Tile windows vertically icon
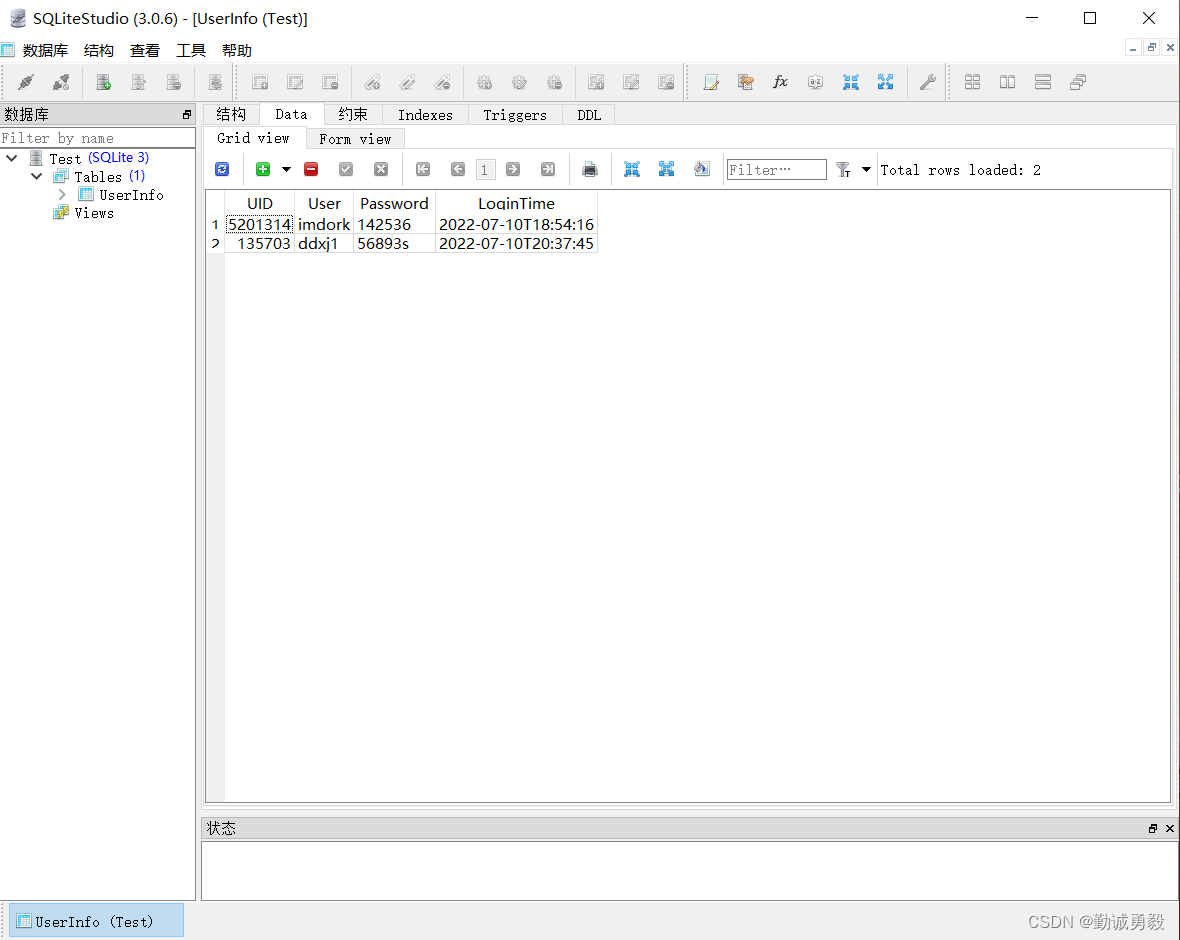 (x=1042, y=82)
